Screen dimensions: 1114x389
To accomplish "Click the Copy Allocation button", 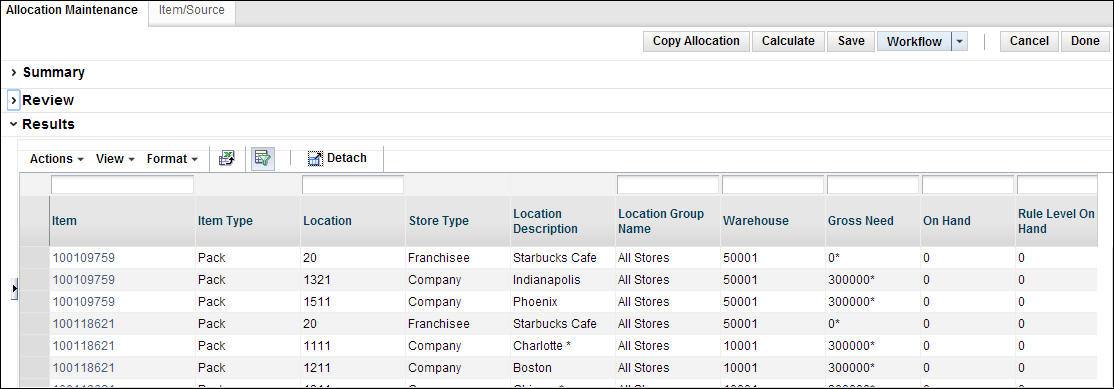I will point(696,41).
